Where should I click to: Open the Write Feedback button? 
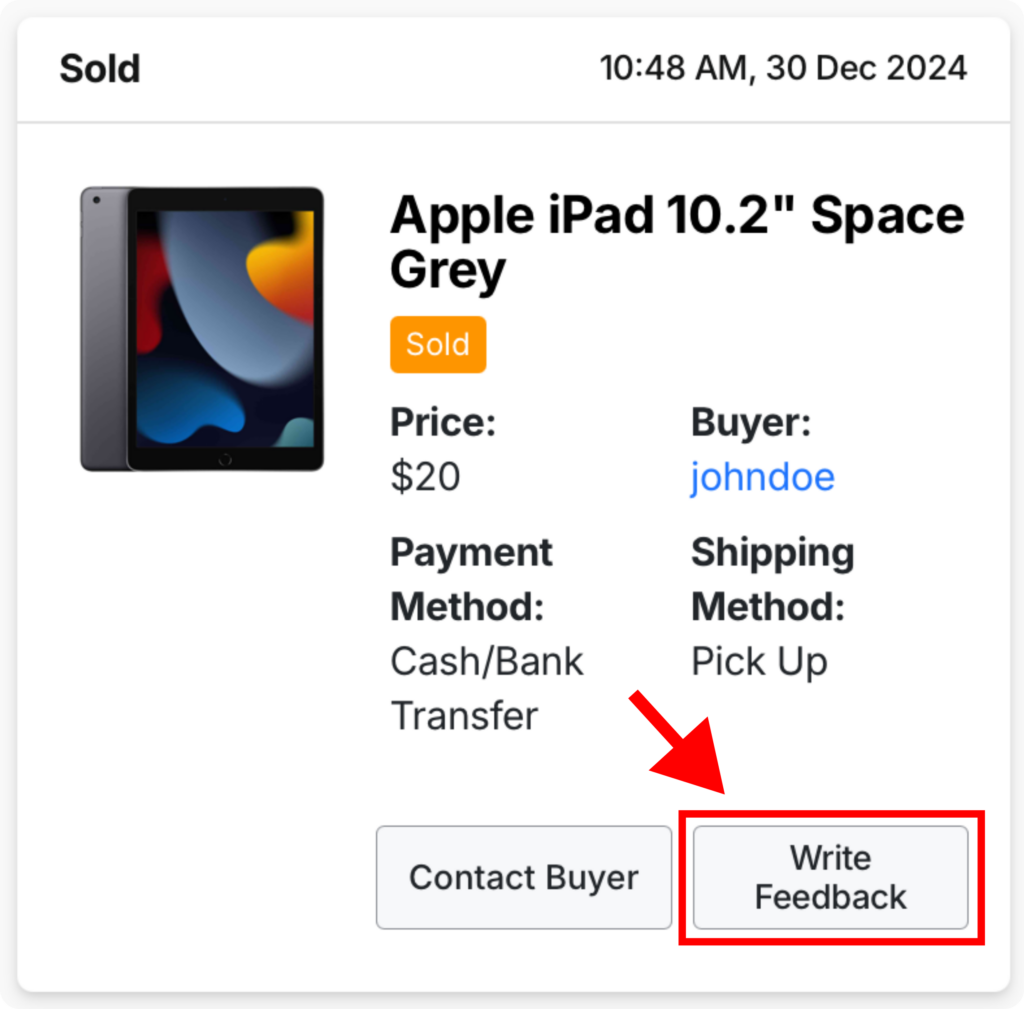(x=830, y=877)
